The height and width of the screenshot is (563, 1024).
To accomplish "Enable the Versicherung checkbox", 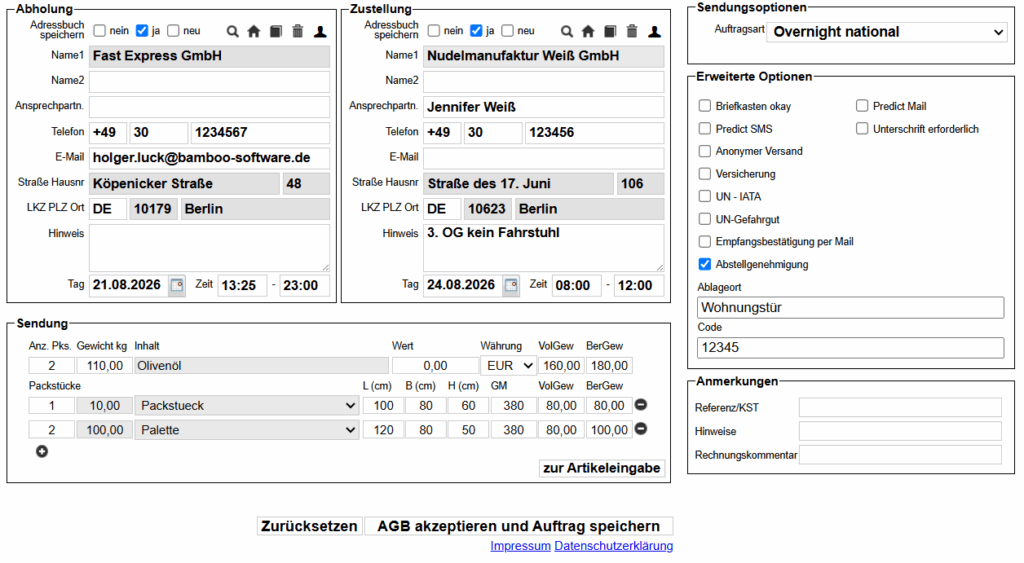I will 705,174.
